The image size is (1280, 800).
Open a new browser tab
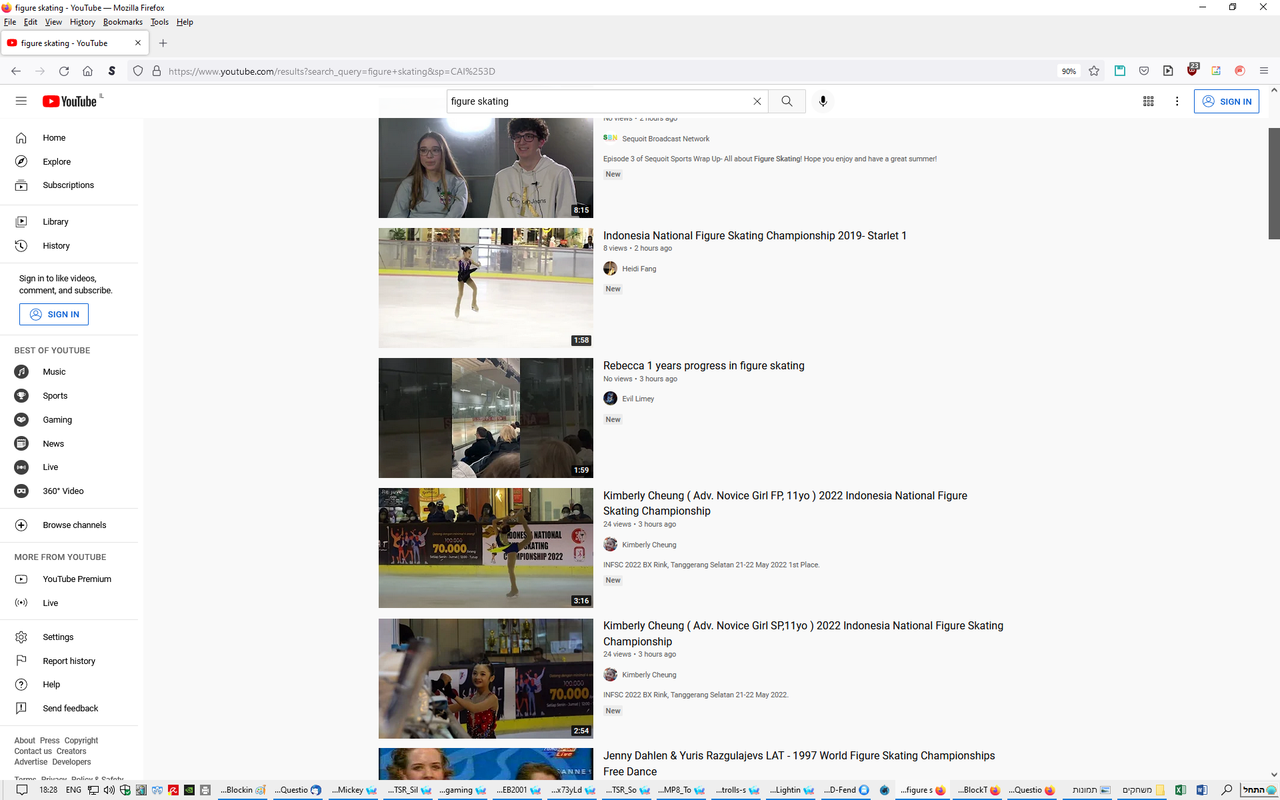[x=163, y=43]
